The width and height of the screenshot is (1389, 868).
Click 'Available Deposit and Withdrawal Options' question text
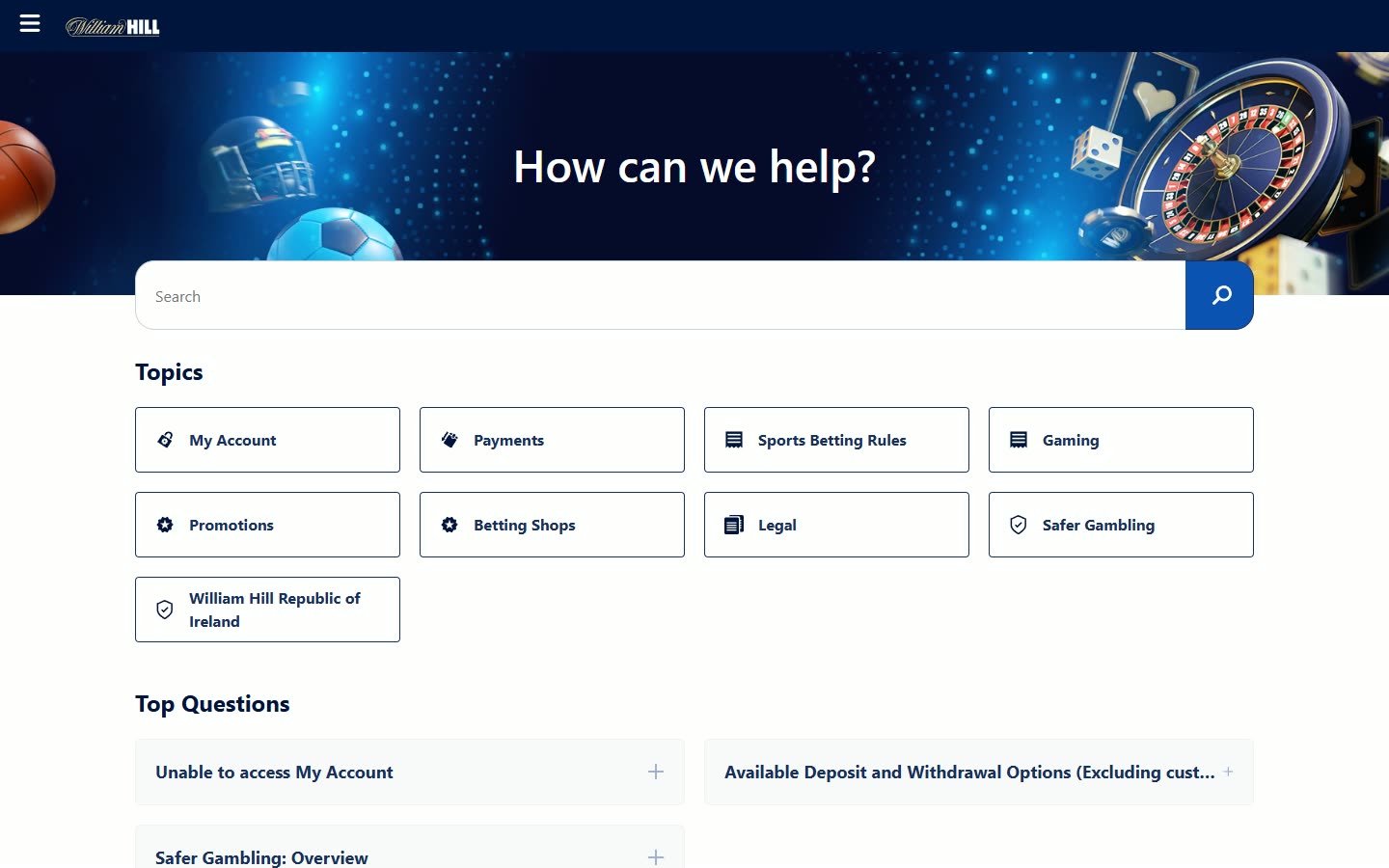click(969, 773)
